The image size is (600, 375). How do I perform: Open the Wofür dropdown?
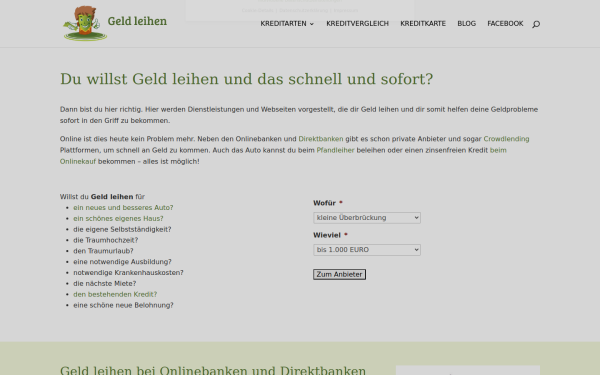(367, 218)
